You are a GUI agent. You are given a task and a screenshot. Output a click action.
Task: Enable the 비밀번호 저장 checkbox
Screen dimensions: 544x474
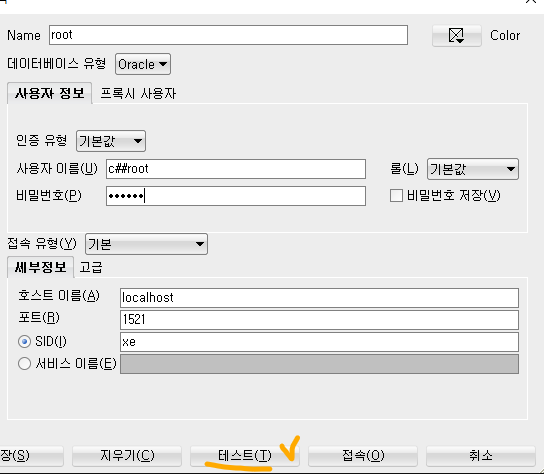tap(396, 195)
